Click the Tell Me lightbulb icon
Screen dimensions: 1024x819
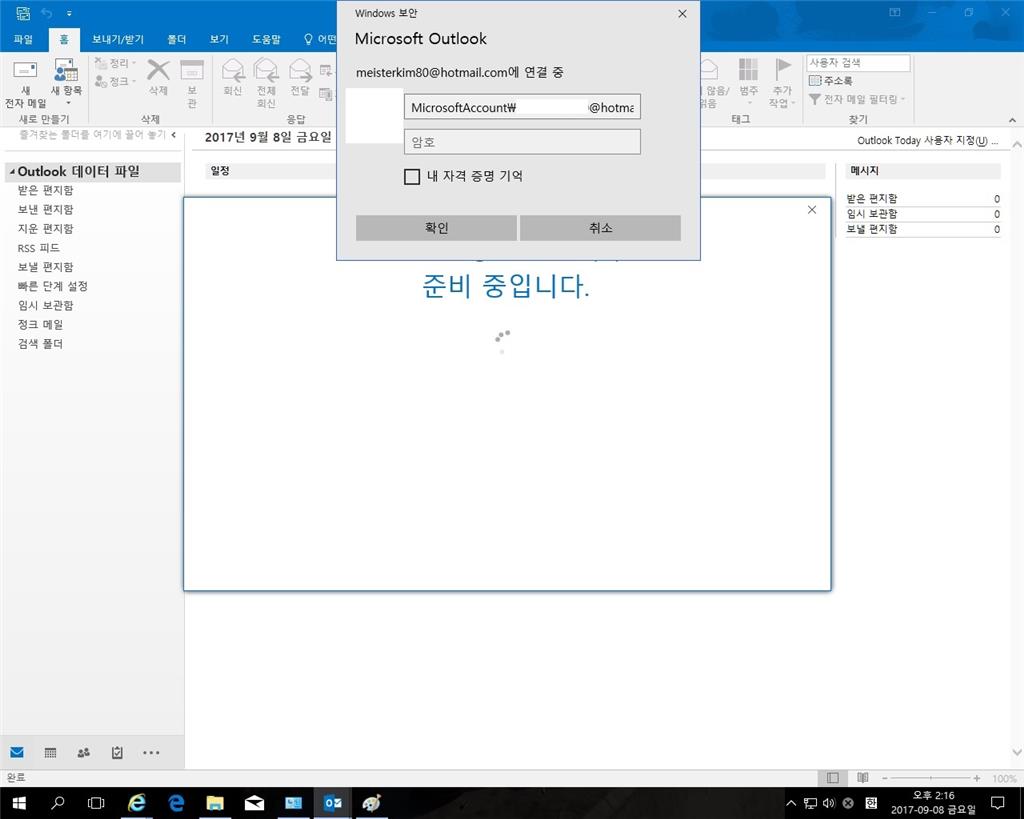coord(308,39)
